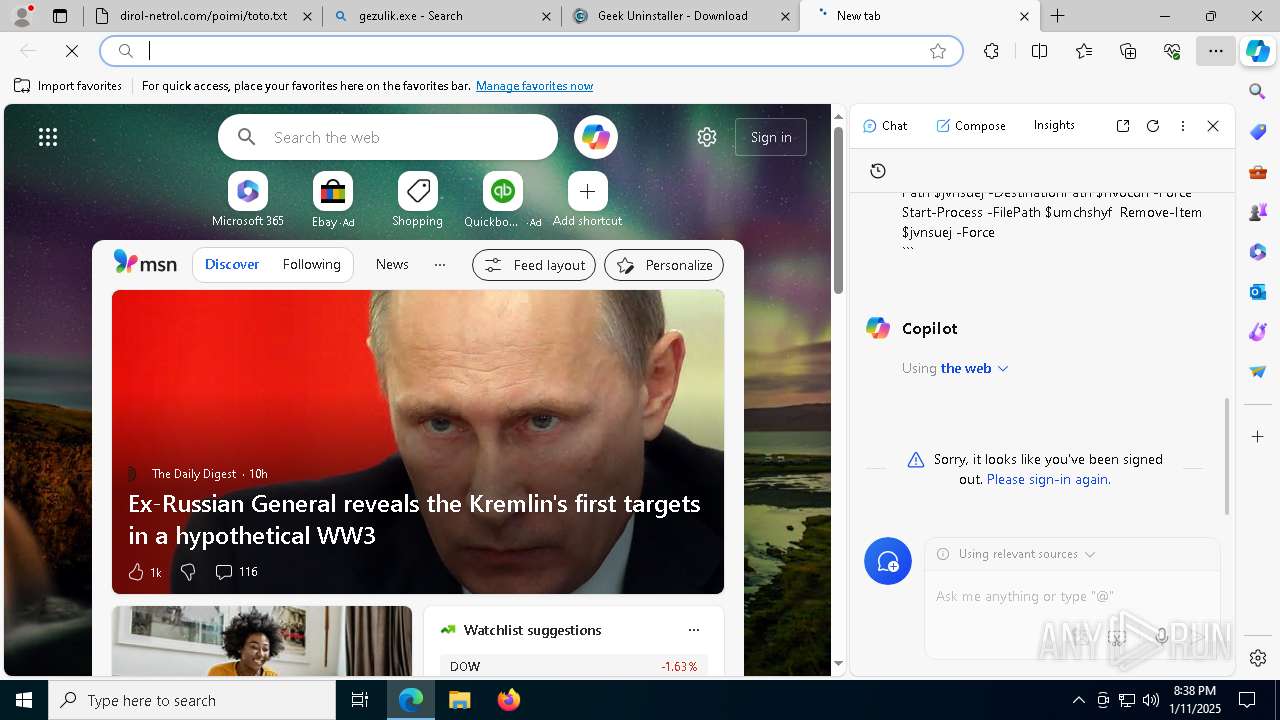This screenshot has width=1280, height=720.
Task: Open Watchlist suggestions more options
Action: pos(694,630)
